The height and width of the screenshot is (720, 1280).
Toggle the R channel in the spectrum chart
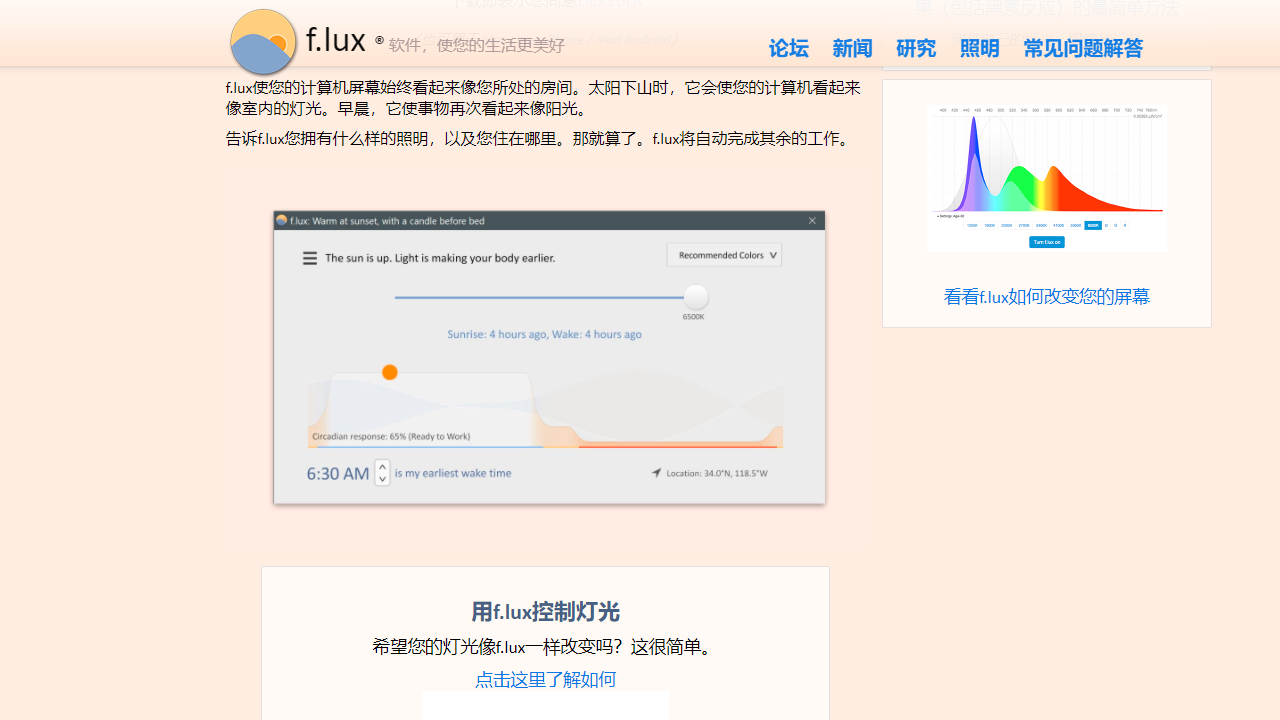pos(1125,225)
